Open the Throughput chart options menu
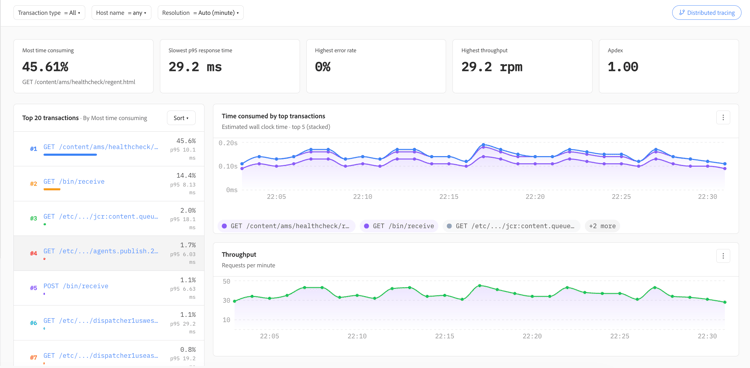This screenshot has width=750, height=368. [723, 256]
